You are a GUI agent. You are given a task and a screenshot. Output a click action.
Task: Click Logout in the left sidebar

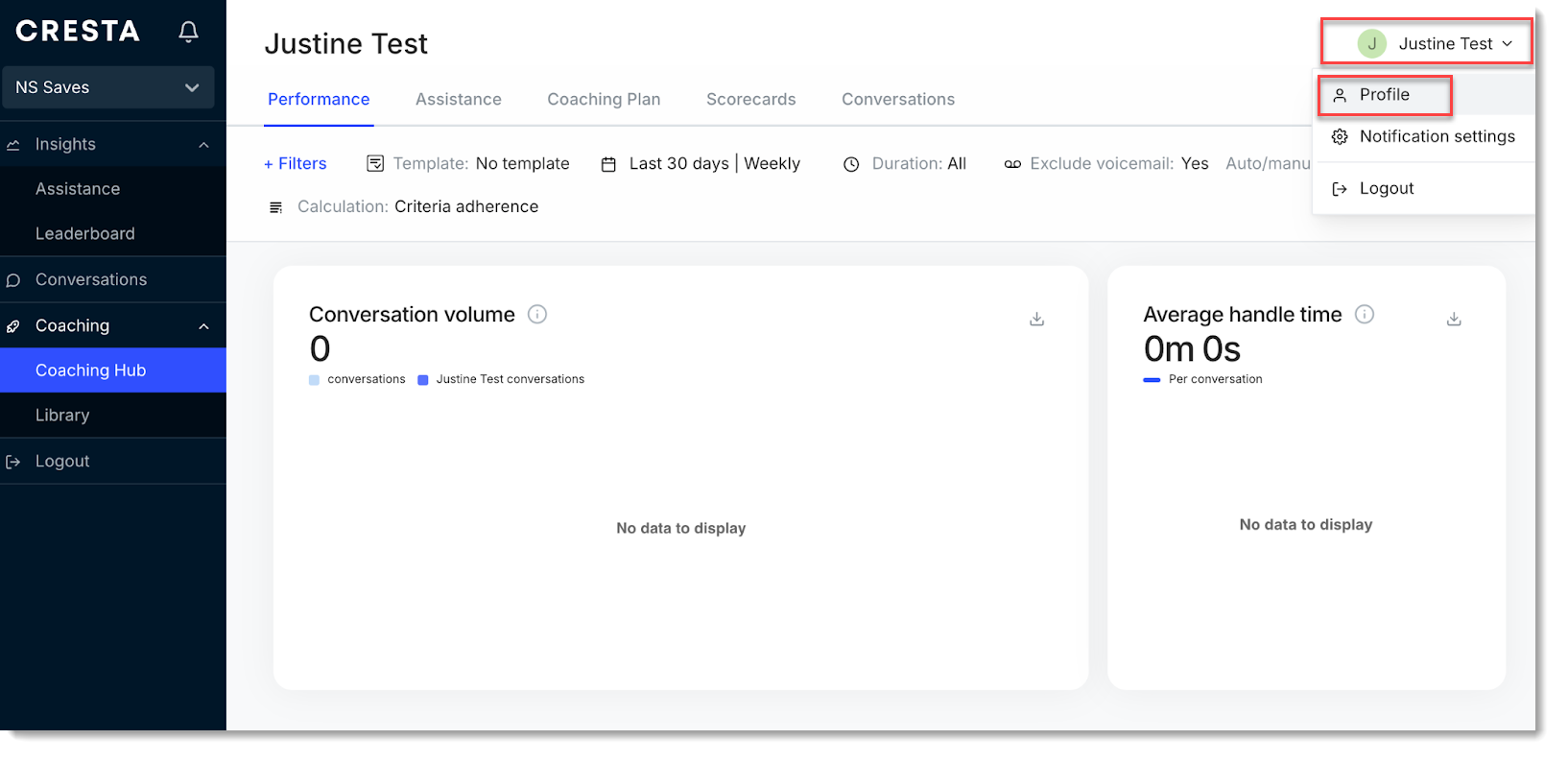(62, 461)
